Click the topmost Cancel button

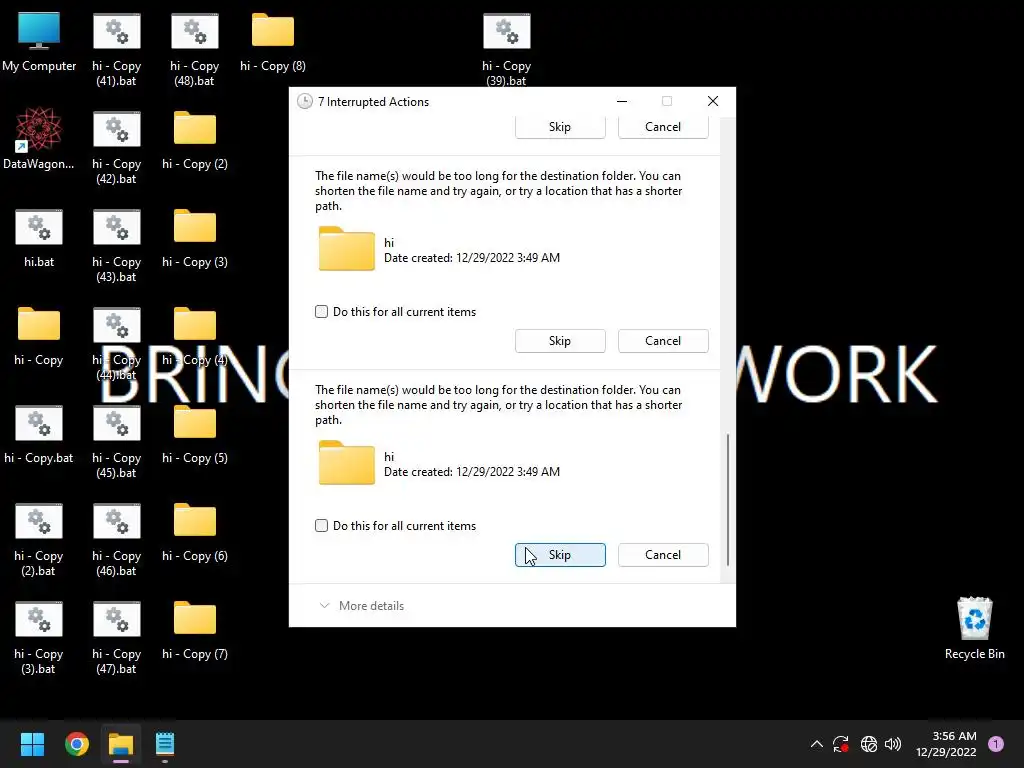(664, 127)
